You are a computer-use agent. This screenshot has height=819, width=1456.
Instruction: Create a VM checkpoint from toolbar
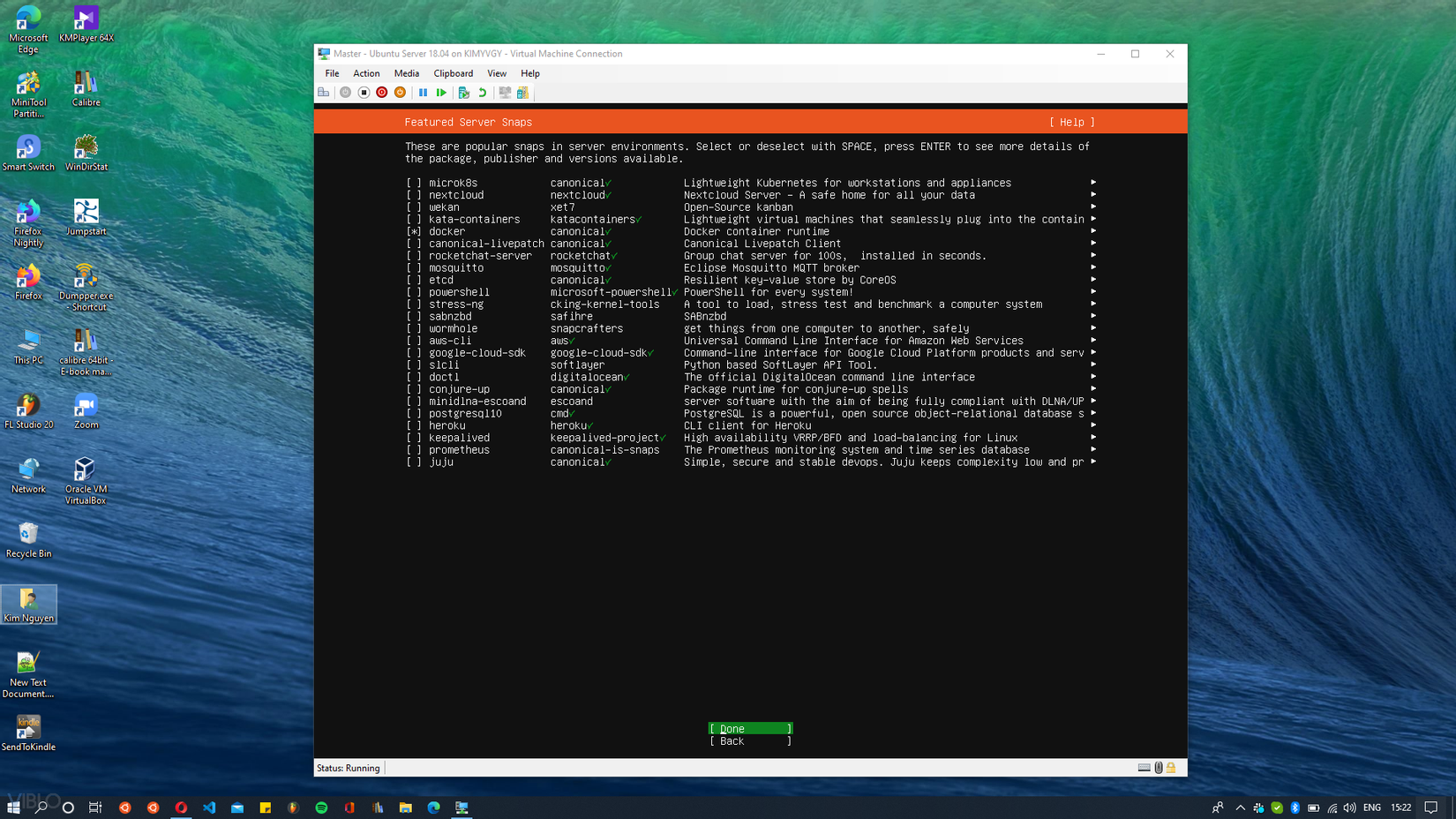464,93
